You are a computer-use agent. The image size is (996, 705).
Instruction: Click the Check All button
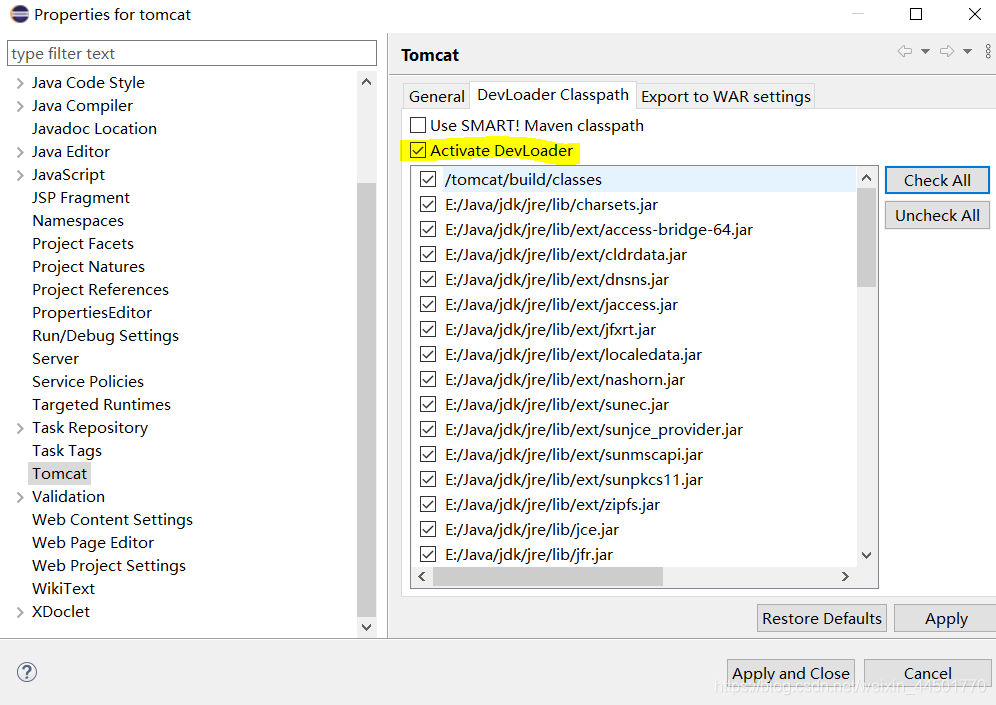pos(937,180)
